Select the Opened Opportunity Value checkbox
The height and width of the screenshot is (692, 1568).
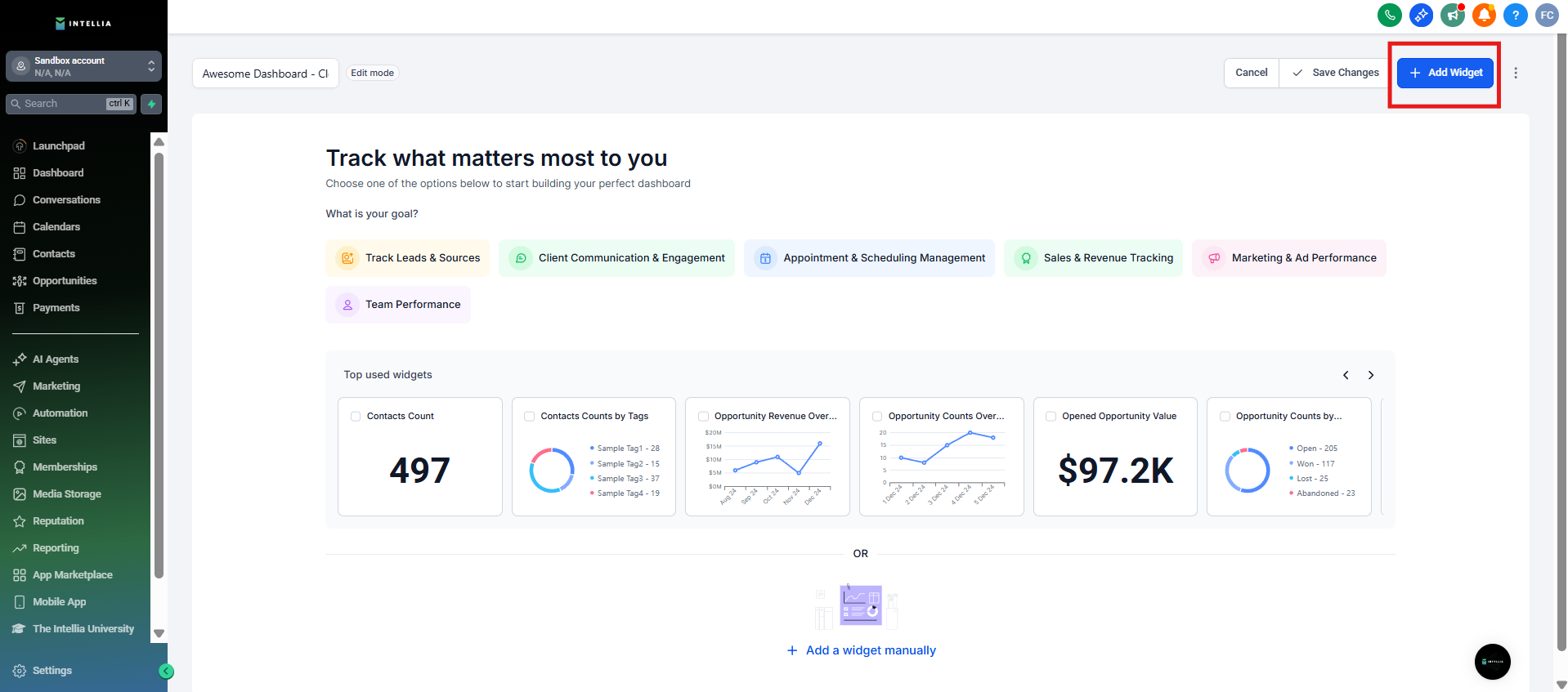coord(1051,416)
